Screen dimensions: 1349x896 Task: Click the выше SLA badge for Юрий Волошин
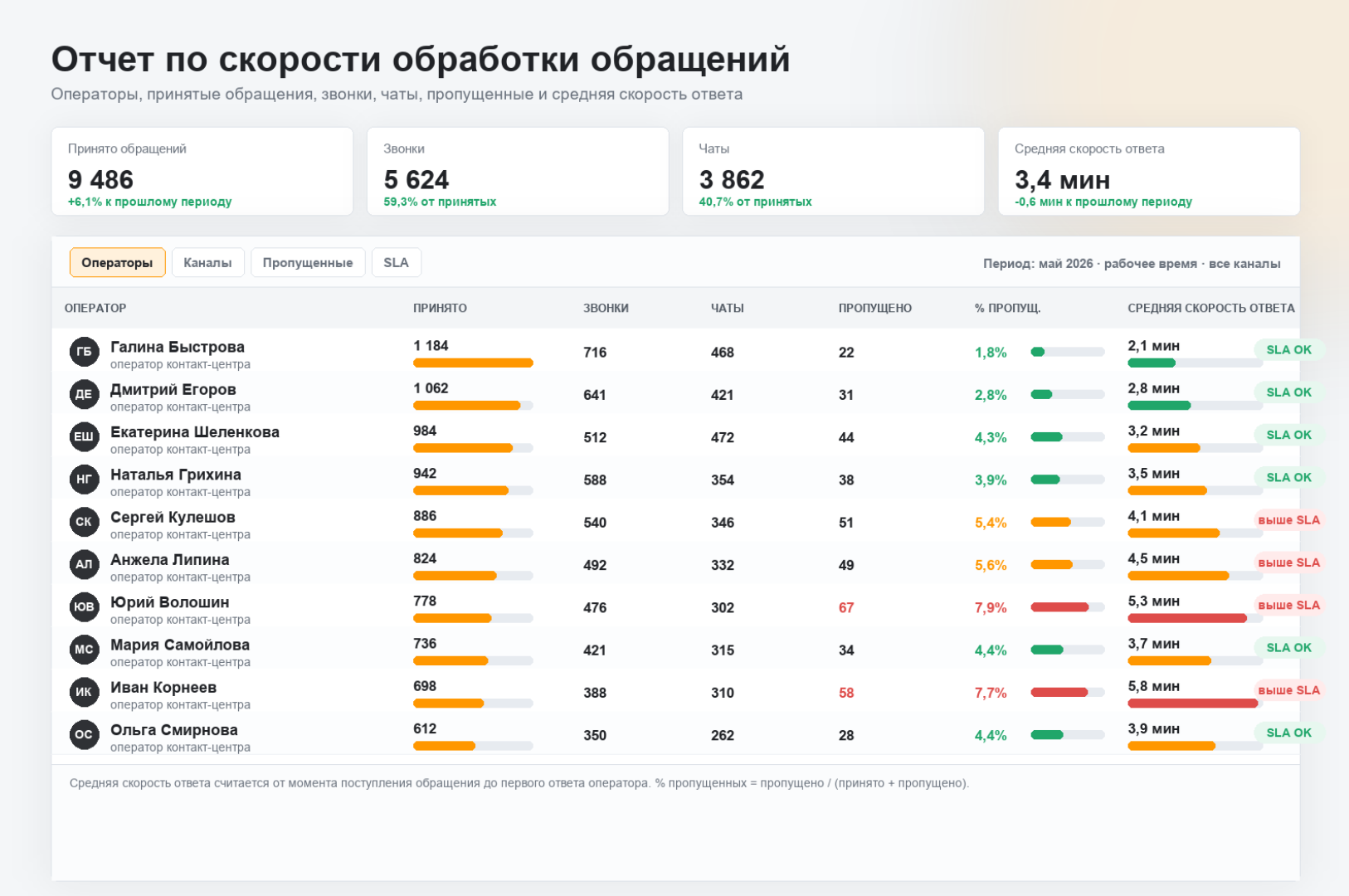pyautogui.click(x=1288, y=605)
